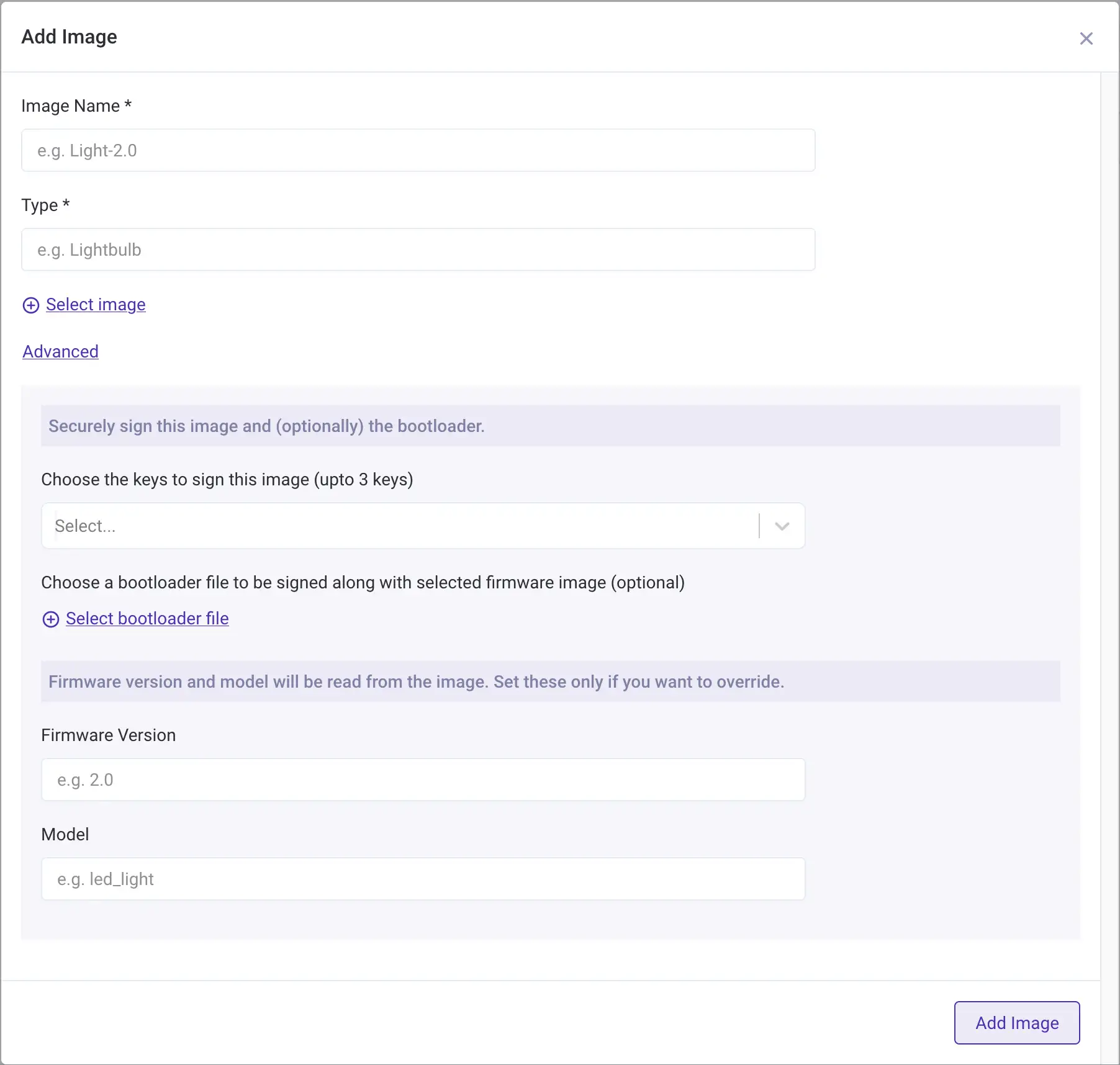Screen dimensions: 1120x1065
Task: Collapse the Advanced section
Action: (x=60, y=352)
